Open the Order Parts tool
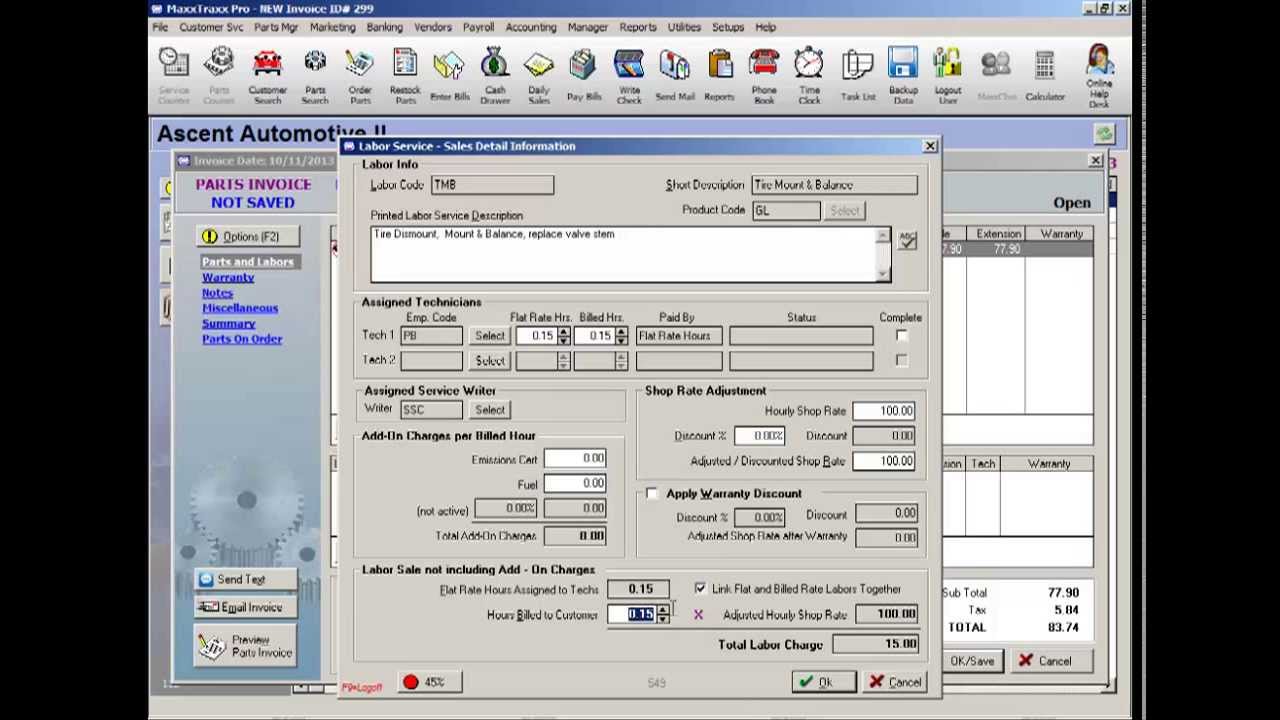 [360, 76]
